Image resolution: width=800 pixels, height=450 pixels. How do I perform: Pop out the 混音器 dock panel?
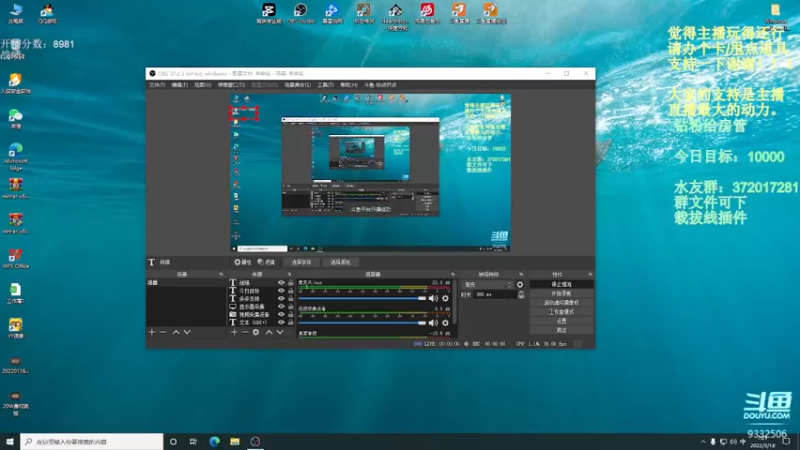pyautogui.click(x=453, y=274)
